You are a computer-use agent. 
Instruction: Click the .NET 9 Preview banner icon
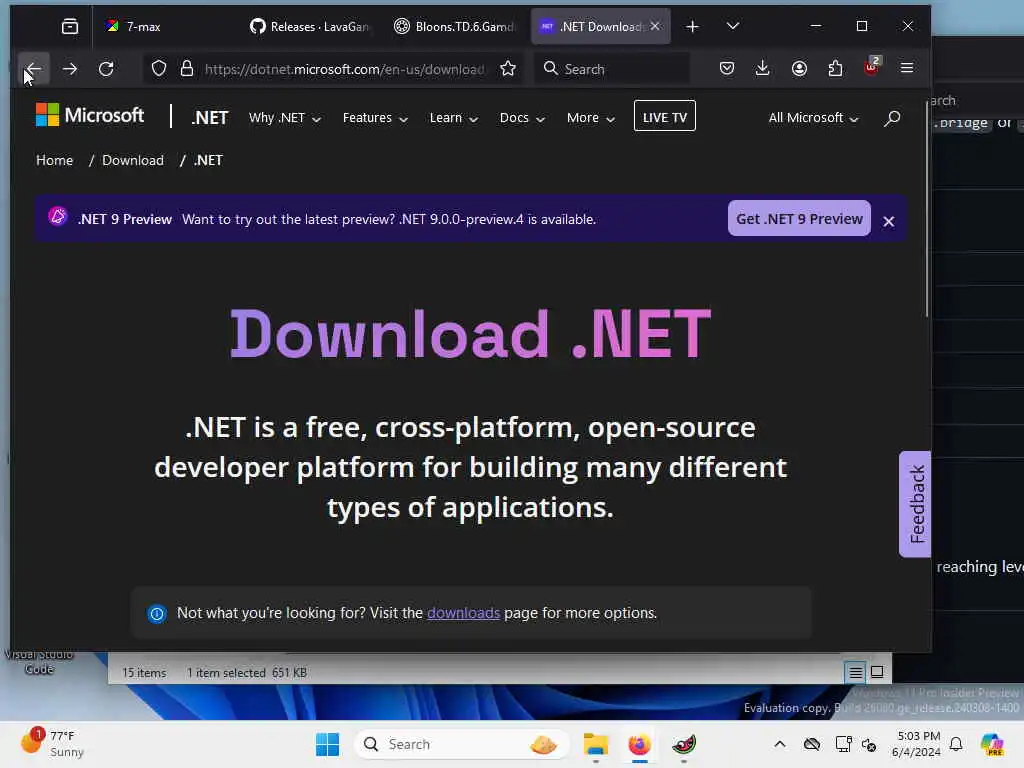click(x=57, y=216)
